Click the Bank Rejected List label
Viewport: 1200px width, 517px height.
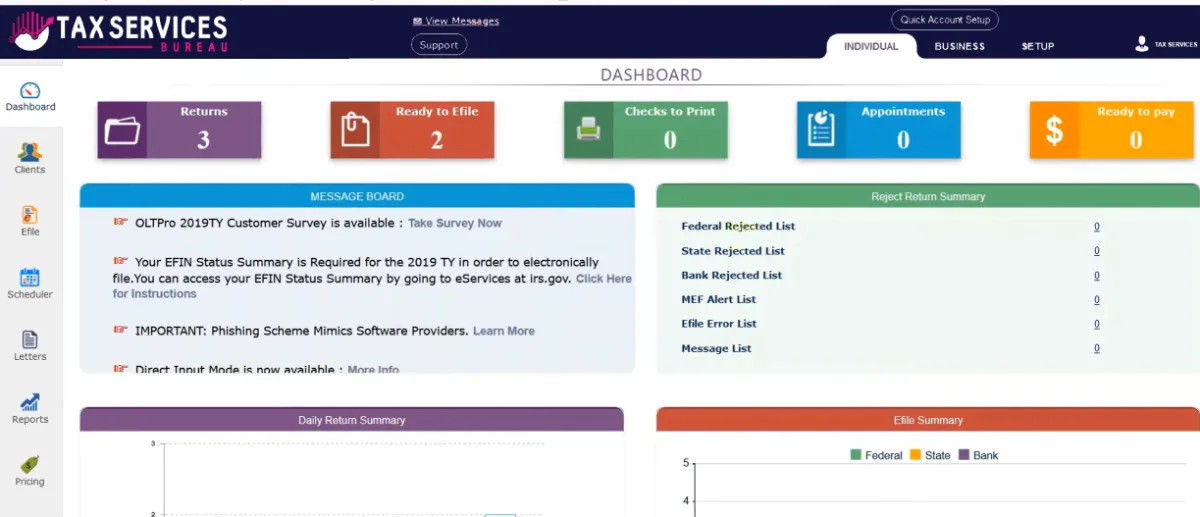pyautogui.click(x=732, y=275)
